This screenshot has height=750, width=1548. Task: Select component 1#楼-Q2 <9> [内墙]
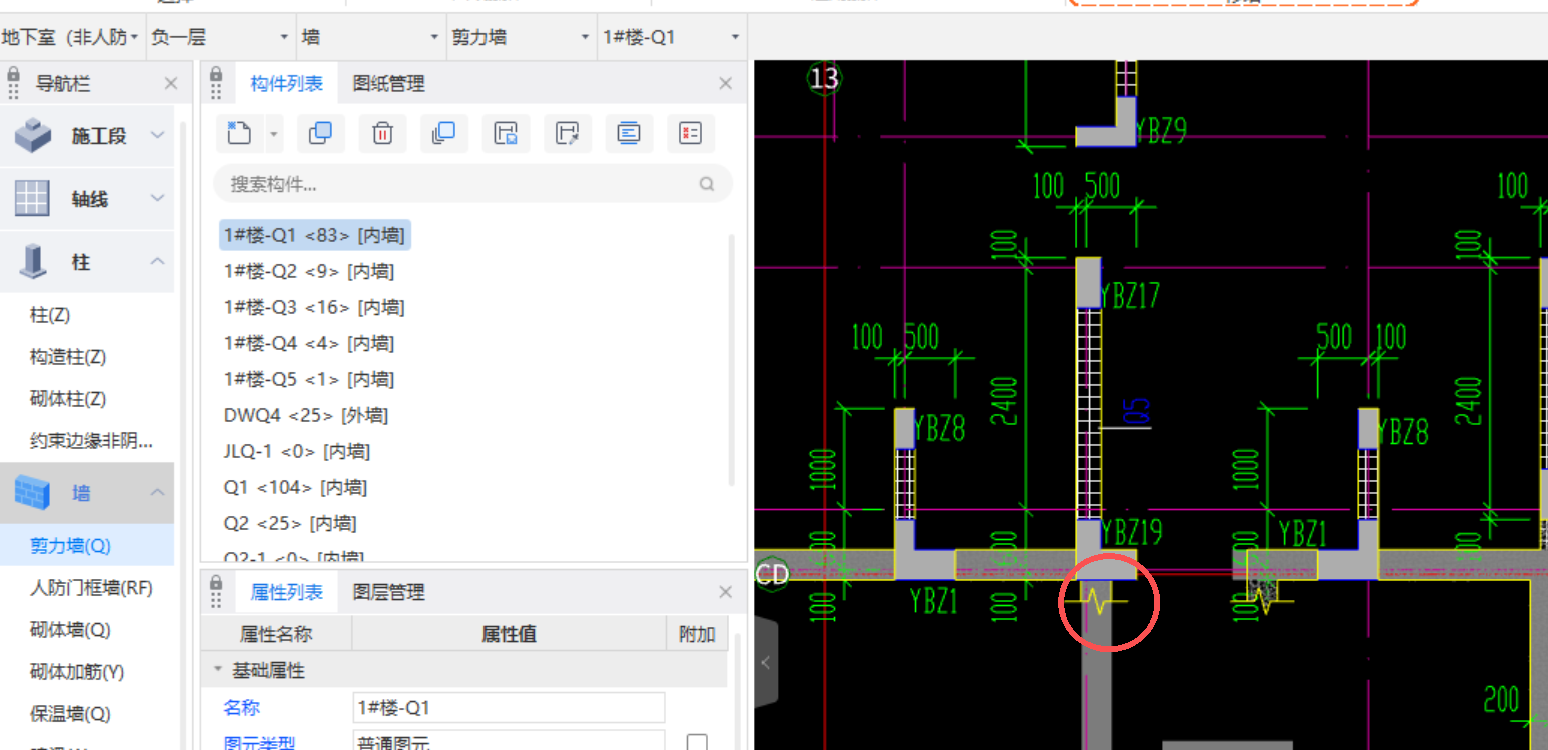point(308,271)
